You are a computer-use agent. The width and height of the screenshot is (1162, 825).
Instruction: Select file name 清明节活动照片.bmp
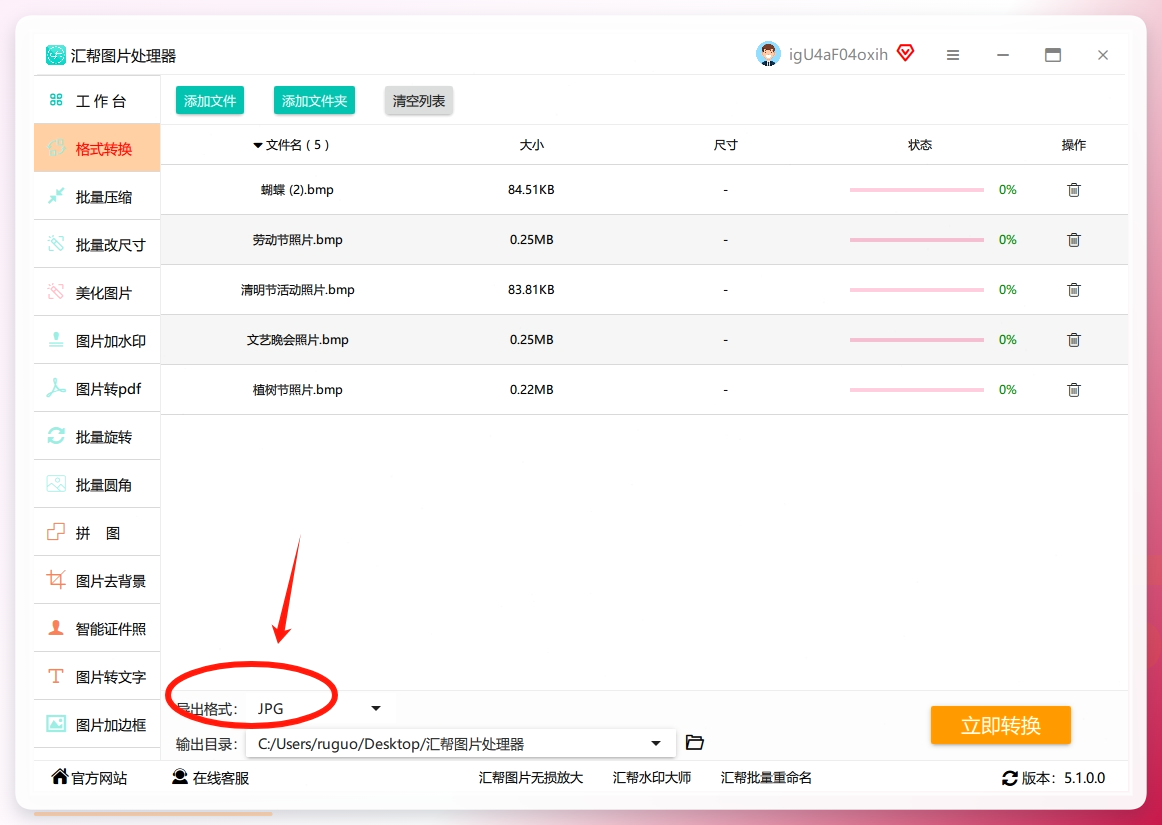(x=297, y=290)
